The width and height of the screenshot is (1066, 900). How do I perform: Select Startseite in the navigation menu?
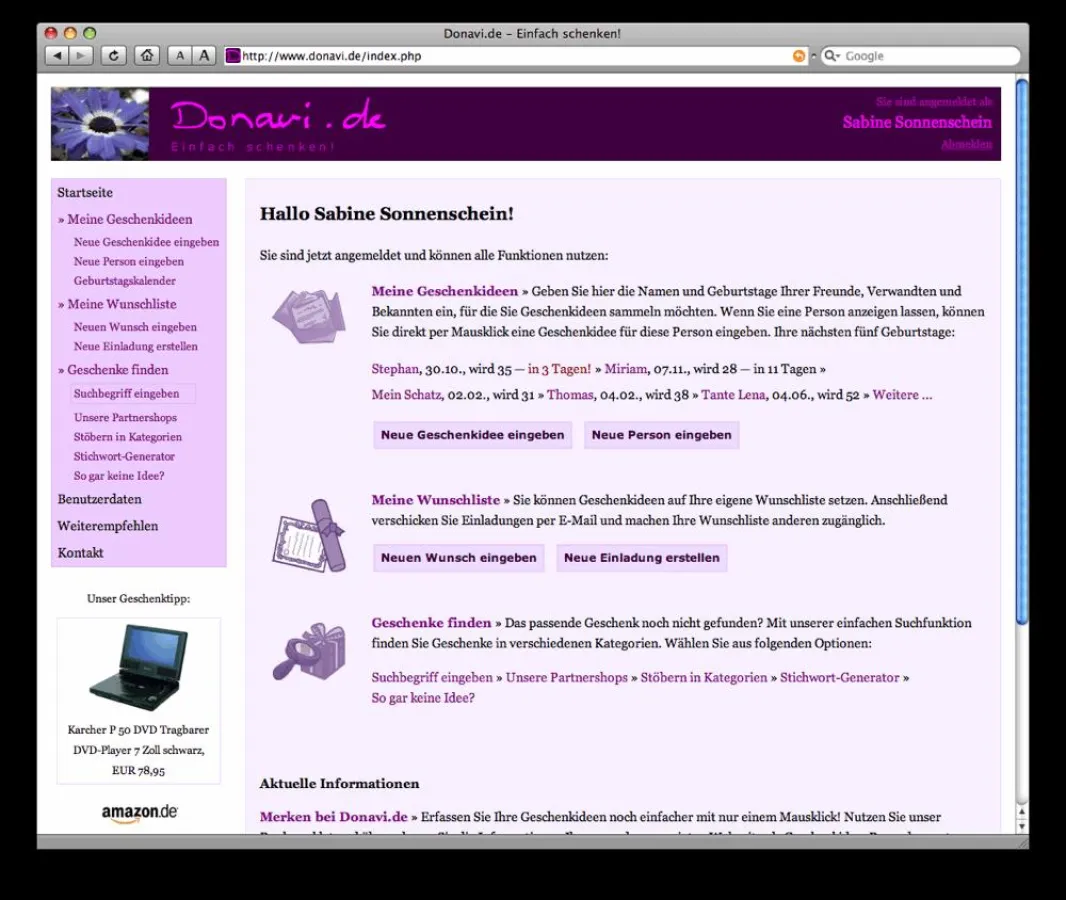point(85,192)
